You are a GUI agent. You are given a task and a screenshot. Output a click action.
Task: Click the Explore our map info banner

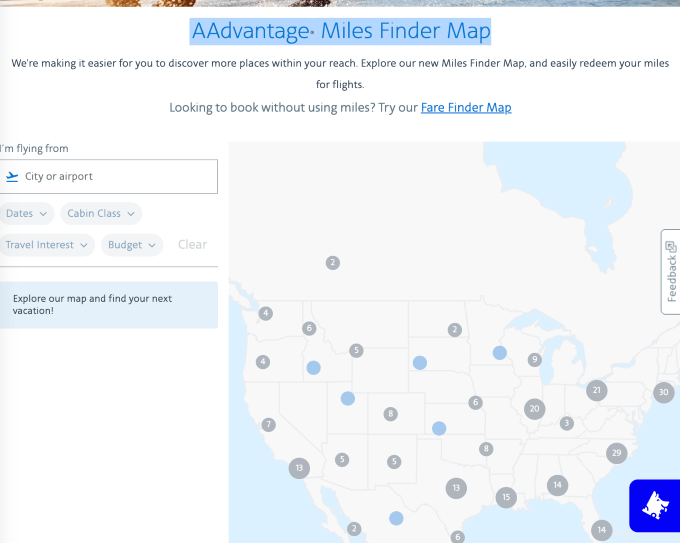coord(108,304)
